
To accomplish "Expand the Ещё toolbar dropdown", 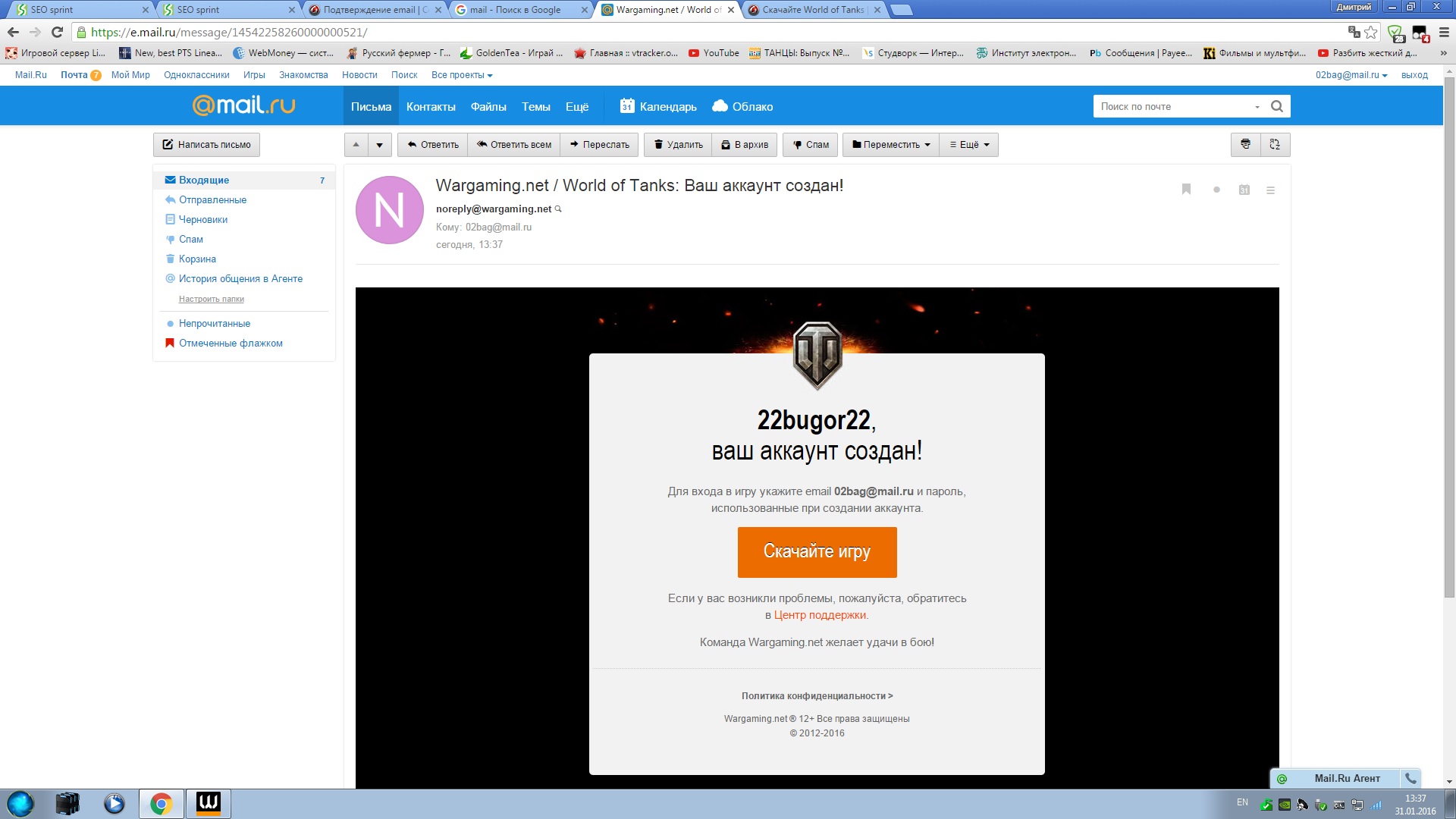I will [969, 144].
